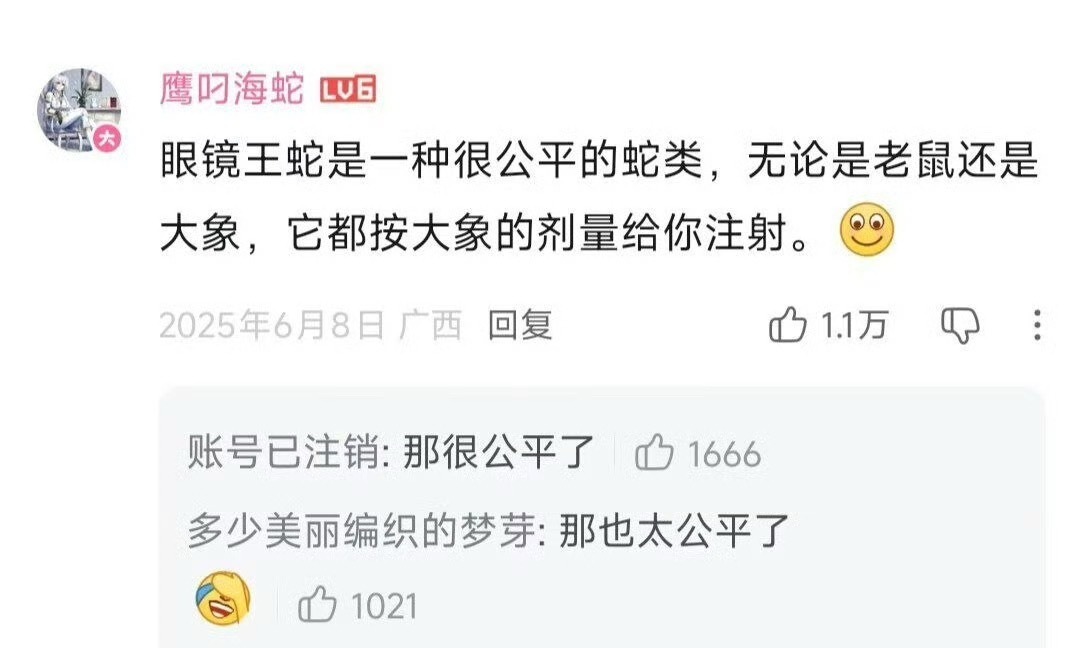Like the main comment with thumbs-up icon
1080x648 pixels.
(x=787, y=324)
